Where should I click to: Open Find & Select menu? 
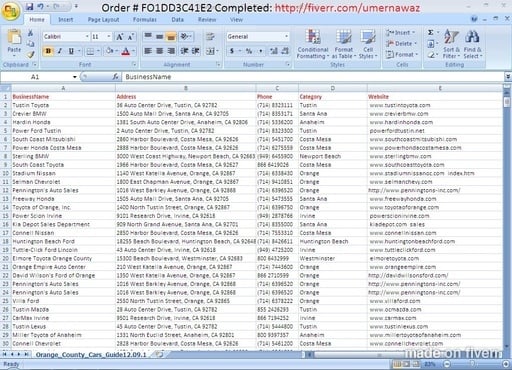(473, 44)
